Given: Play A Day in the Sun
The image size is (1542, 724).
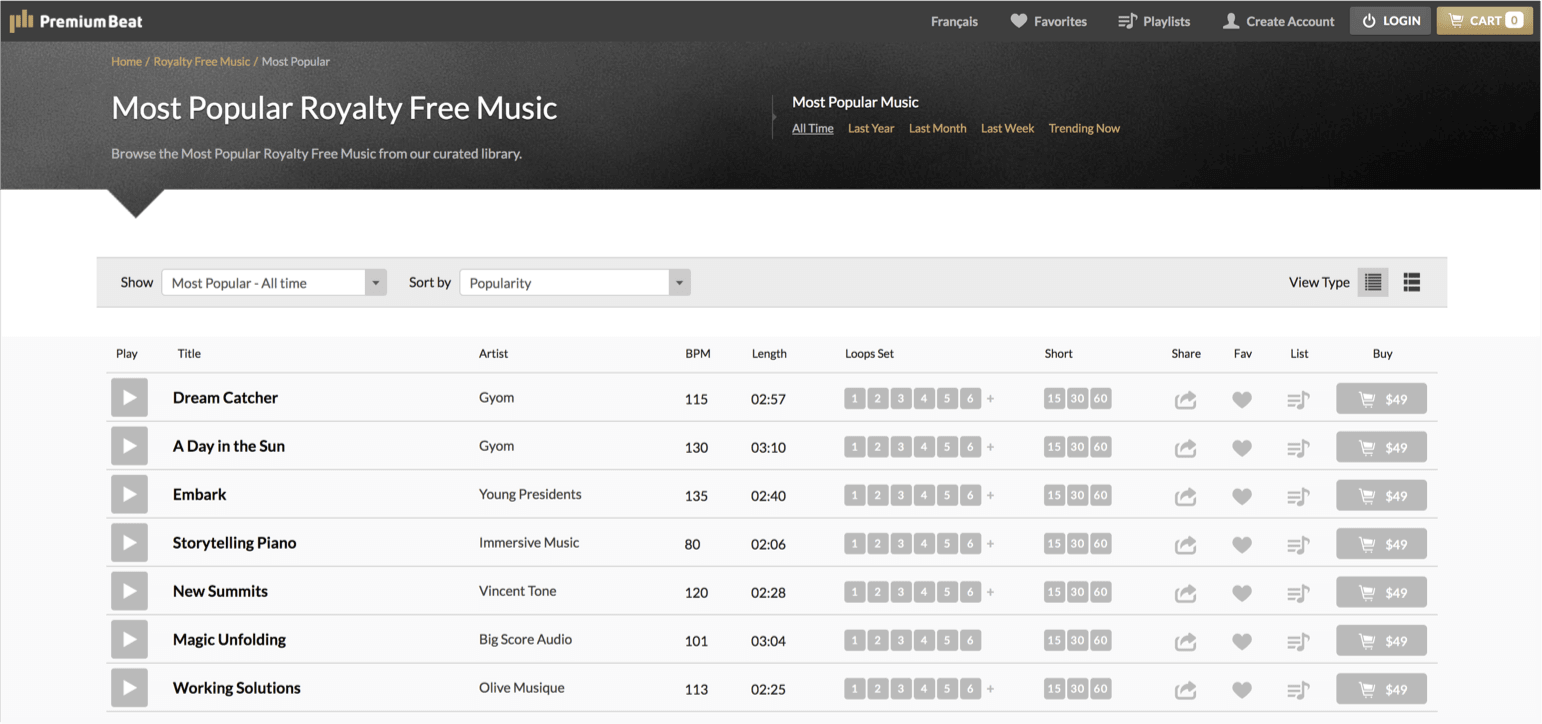Looking at the screenshot, I should point(129,446).
